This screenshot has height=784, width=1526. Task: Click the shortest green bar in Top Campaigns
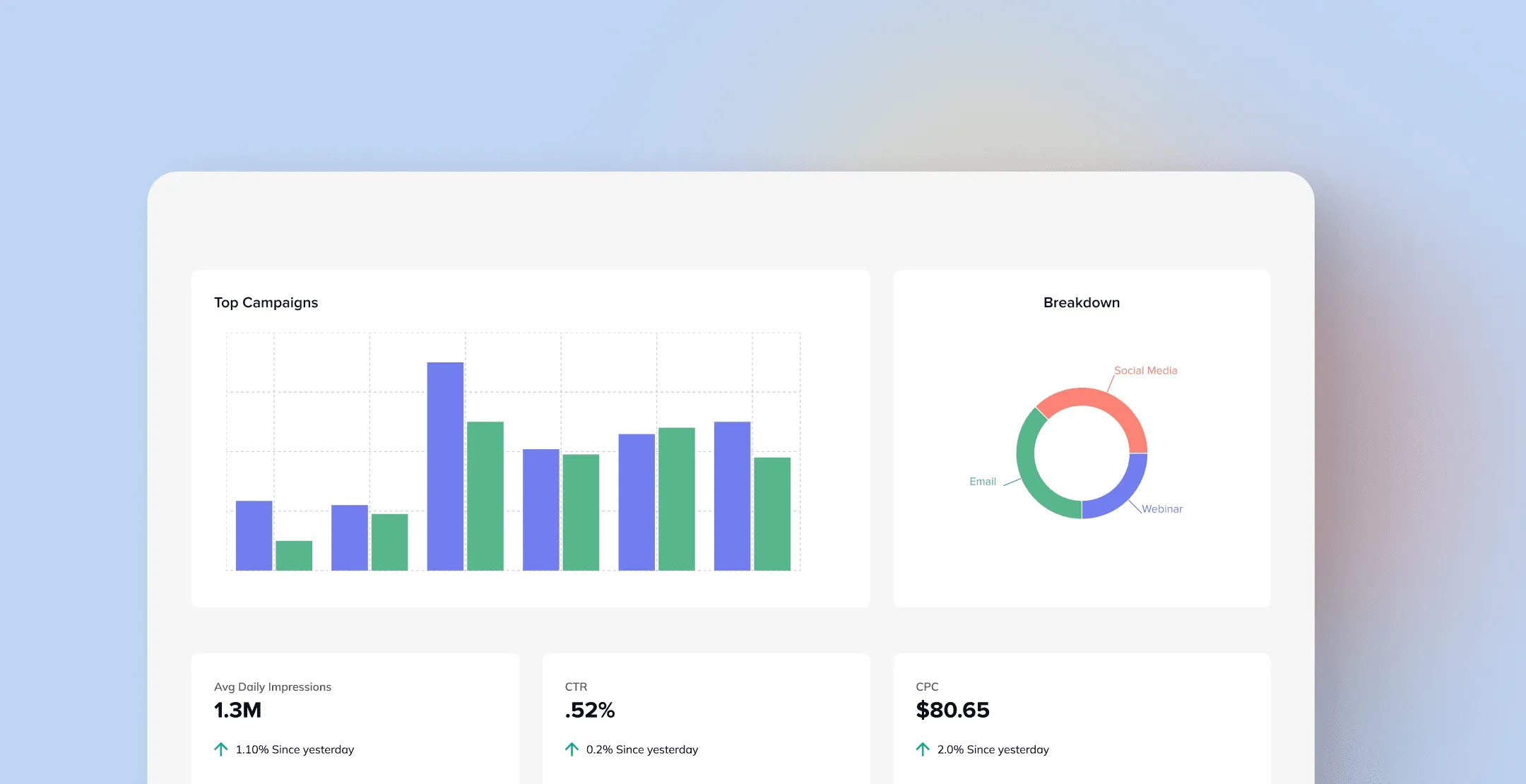[294, 555]
